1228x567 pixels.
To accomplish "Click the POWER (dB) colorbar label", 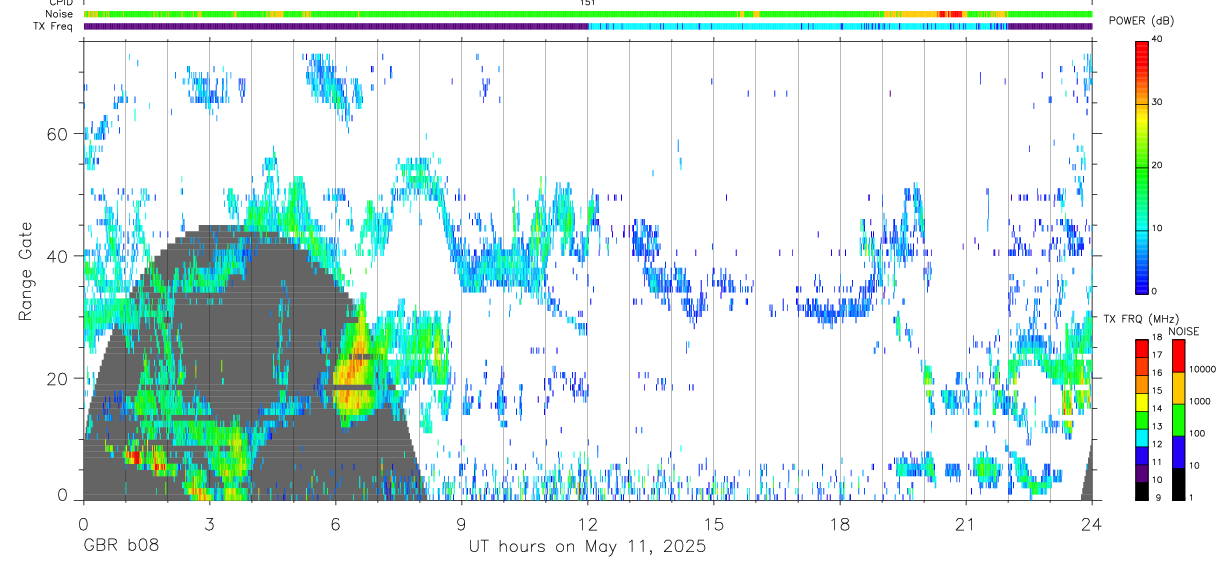I will coord(1141,20).
